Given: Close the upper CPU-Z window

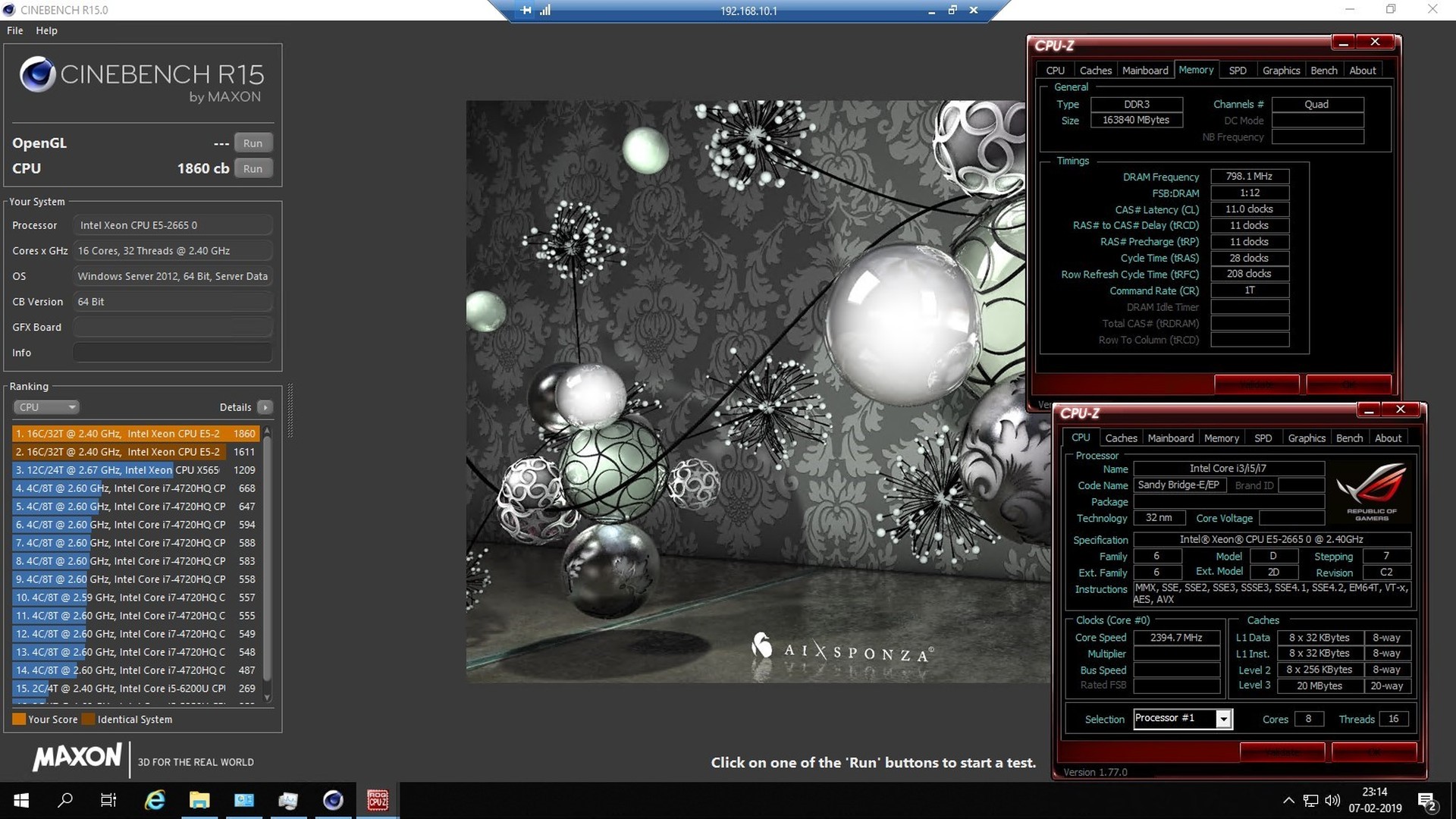Looking at the screenshot, I should tap(1375, 42).
